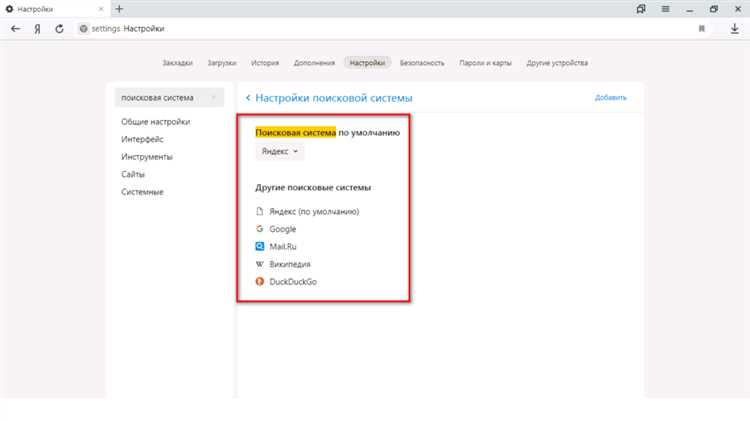The height and width of the screenshot is (421, 750).
Task: Open downloads via the download arrow icon
Action: [734, 29]
